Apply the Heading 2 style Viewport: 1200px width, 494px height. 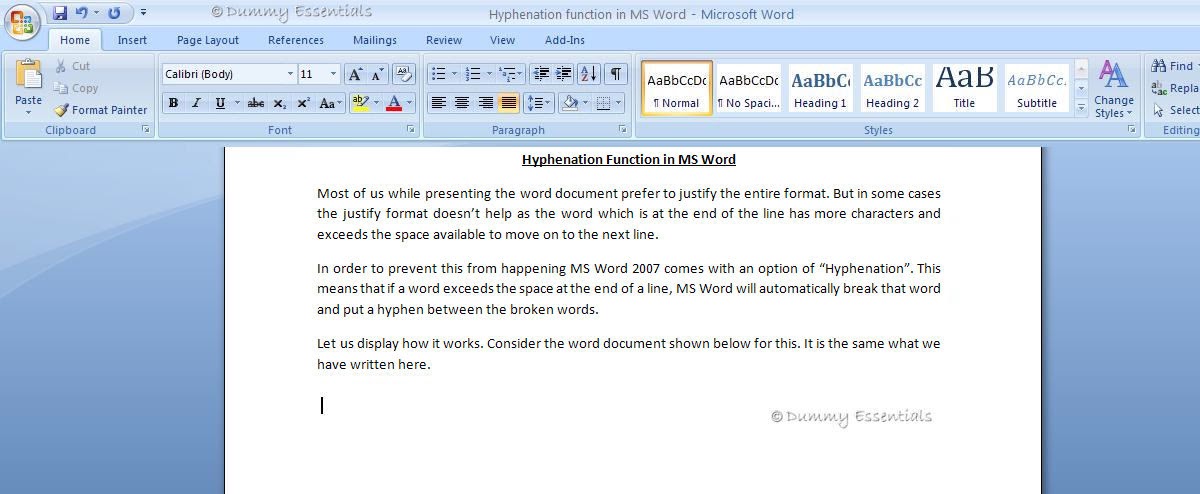tap(893, 88)
